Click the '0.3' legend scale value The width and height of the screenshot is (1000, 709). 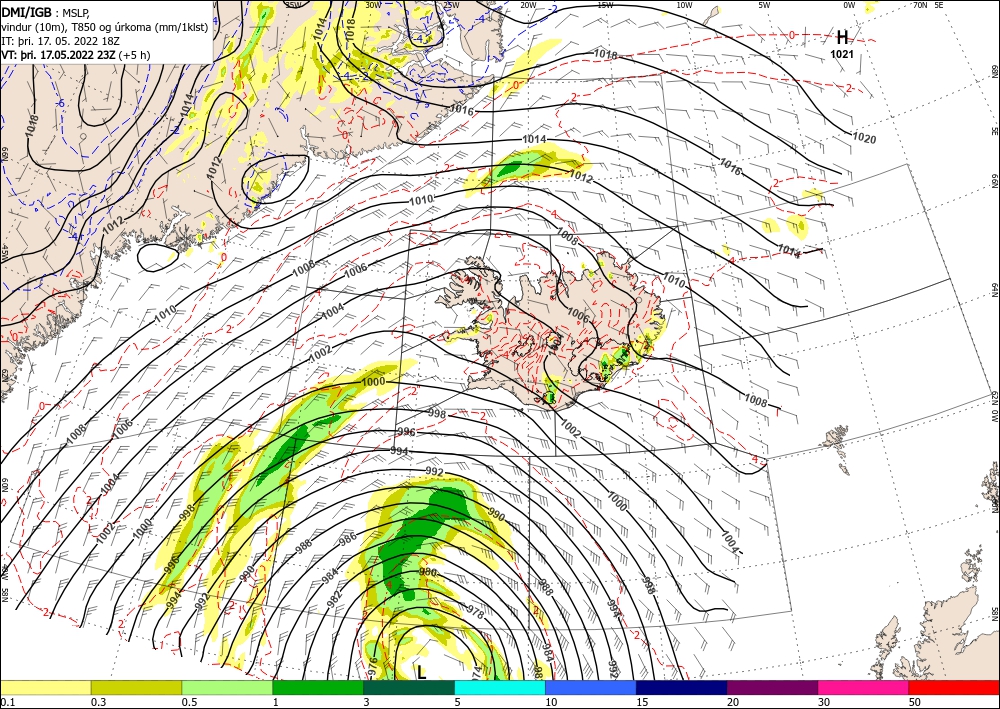pos(98,702)
